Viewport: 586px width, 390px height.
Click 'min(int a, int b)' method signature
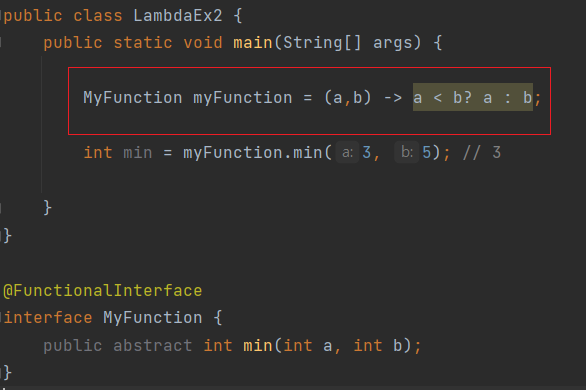327,345
